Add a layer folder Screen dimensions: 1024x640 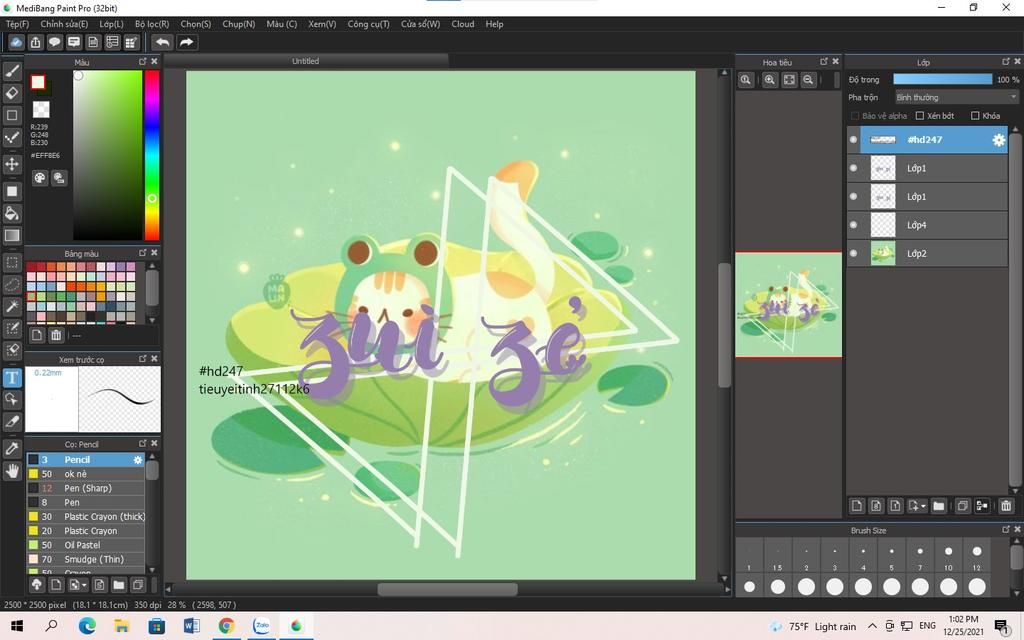938,505
